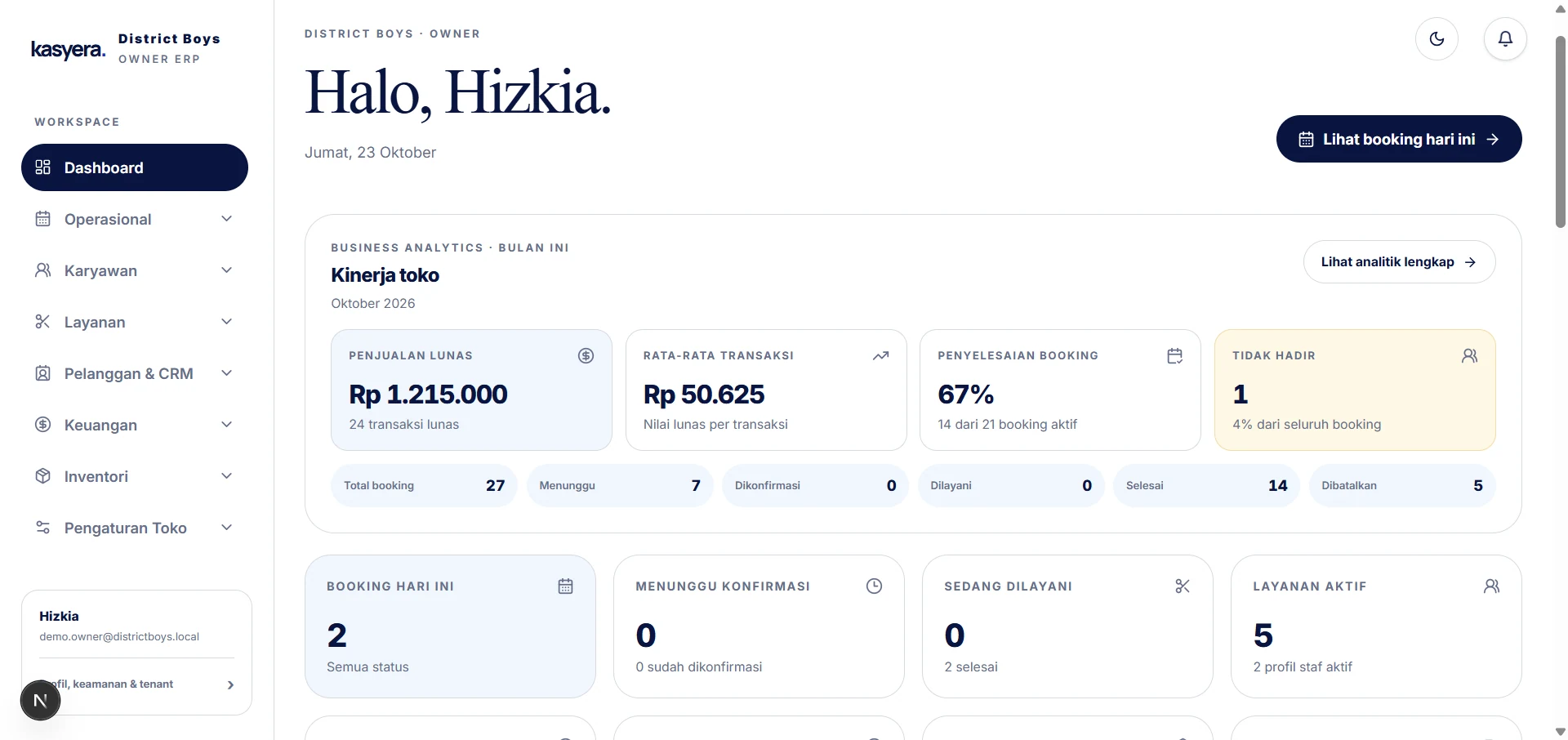Viewport: 1568px width, 740px height.
Task: Click the Selesai 14 status pill
Action: [x=1206, y=485]
